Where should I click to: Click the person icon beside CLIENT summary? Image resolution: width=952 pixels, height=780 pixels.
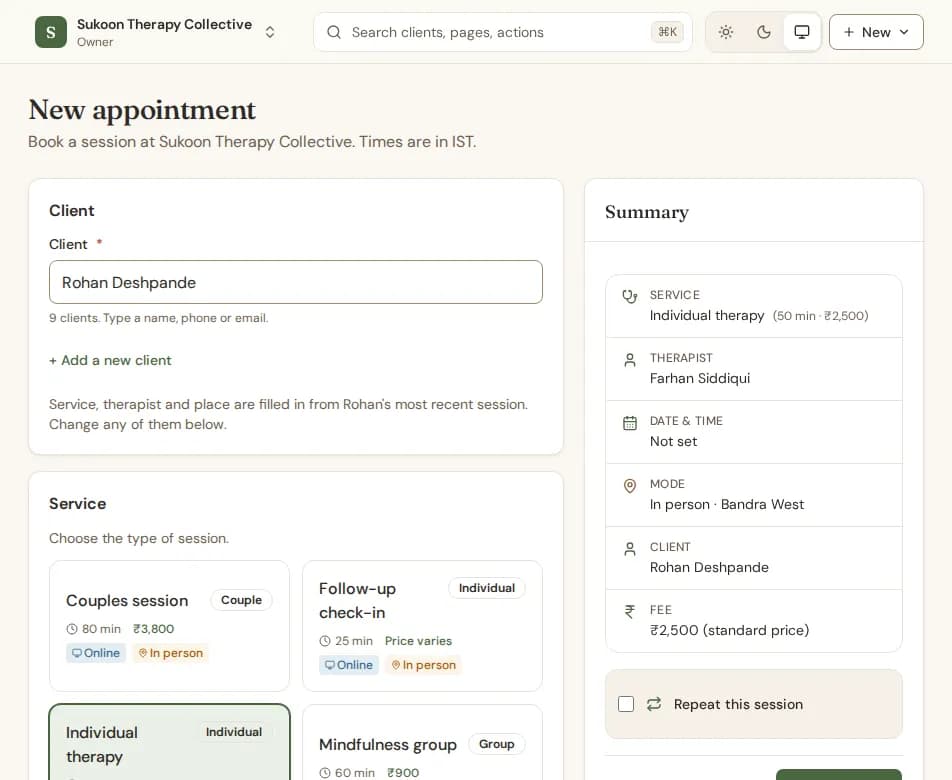(630, 549)
